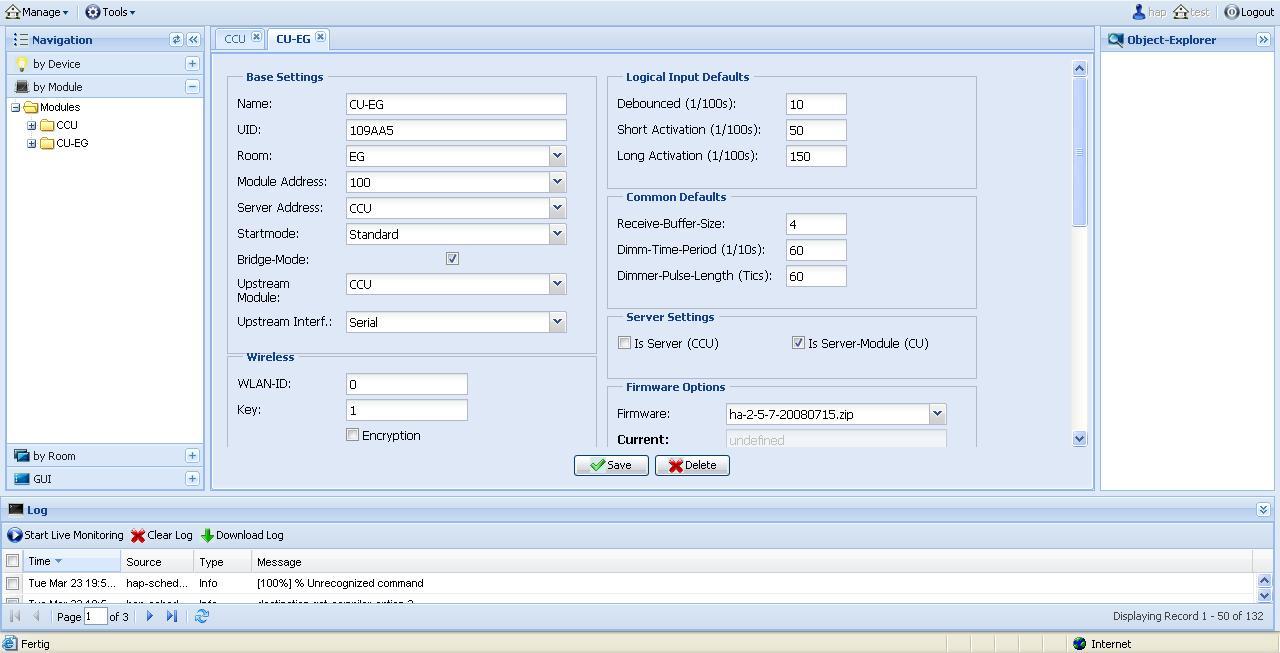1280x653 pixels.
Task: Refresh the Navigation panel tree
Action: [x=176, y=40]
